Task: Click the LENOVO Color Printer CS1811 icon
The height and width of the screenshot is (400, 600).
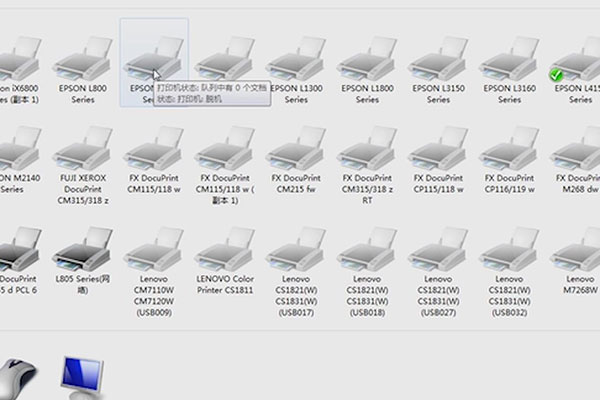Action: point(225,245)
